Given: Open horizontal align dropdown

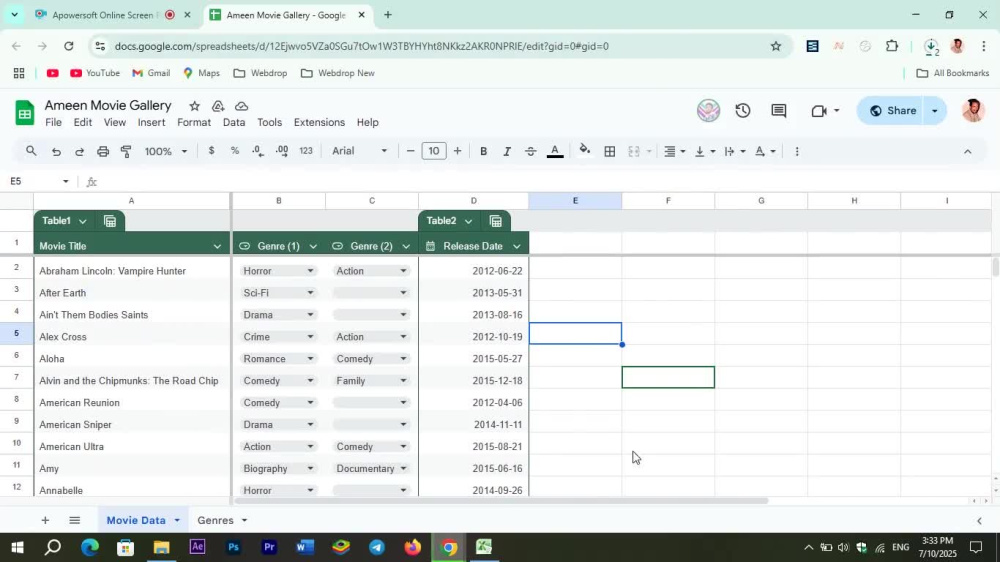Looking at the screenshot, I should point(674,151).
